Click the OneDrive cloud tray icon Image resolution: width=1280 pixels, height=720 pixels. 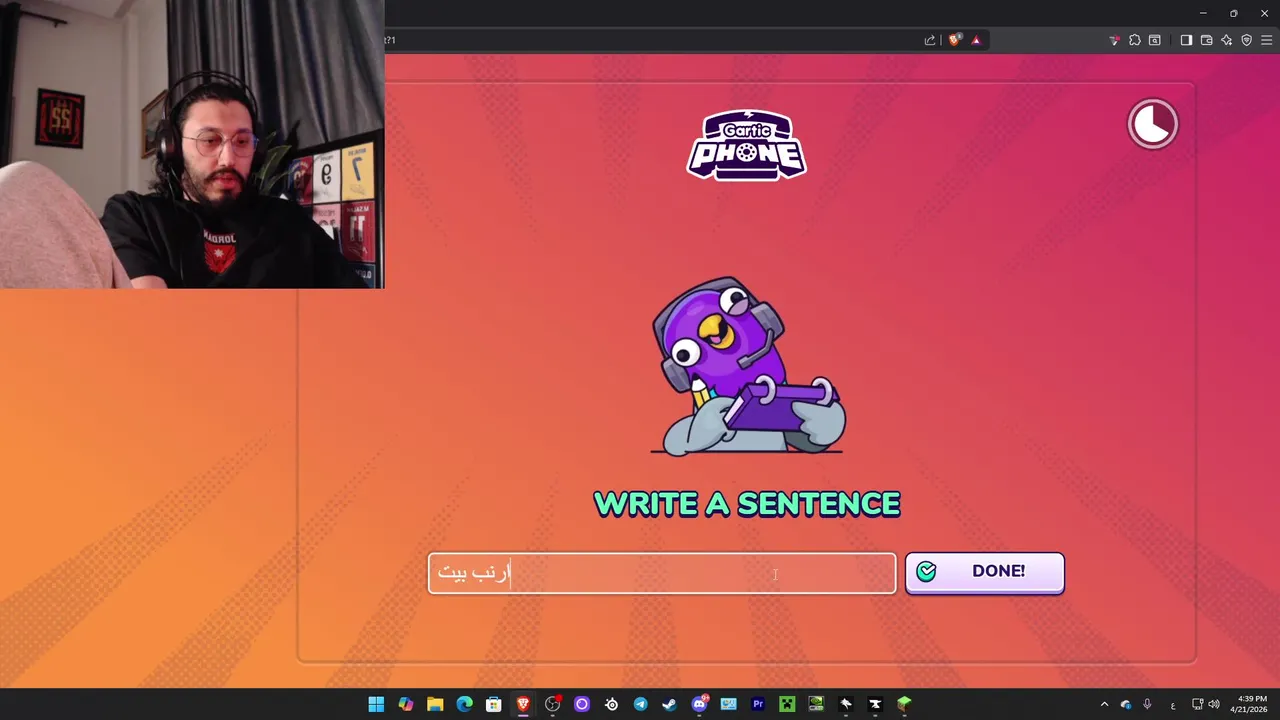coord(1126,704)
